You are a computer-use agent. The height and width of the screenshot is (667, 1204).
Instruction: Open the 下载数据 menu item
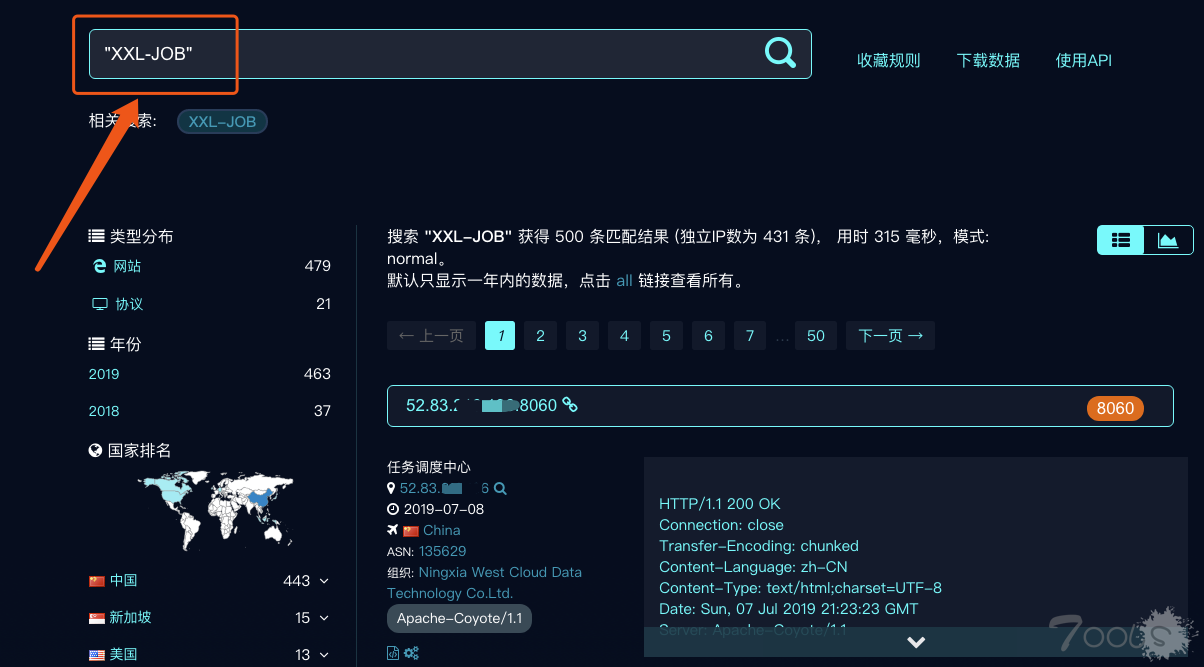click(988, 60)
